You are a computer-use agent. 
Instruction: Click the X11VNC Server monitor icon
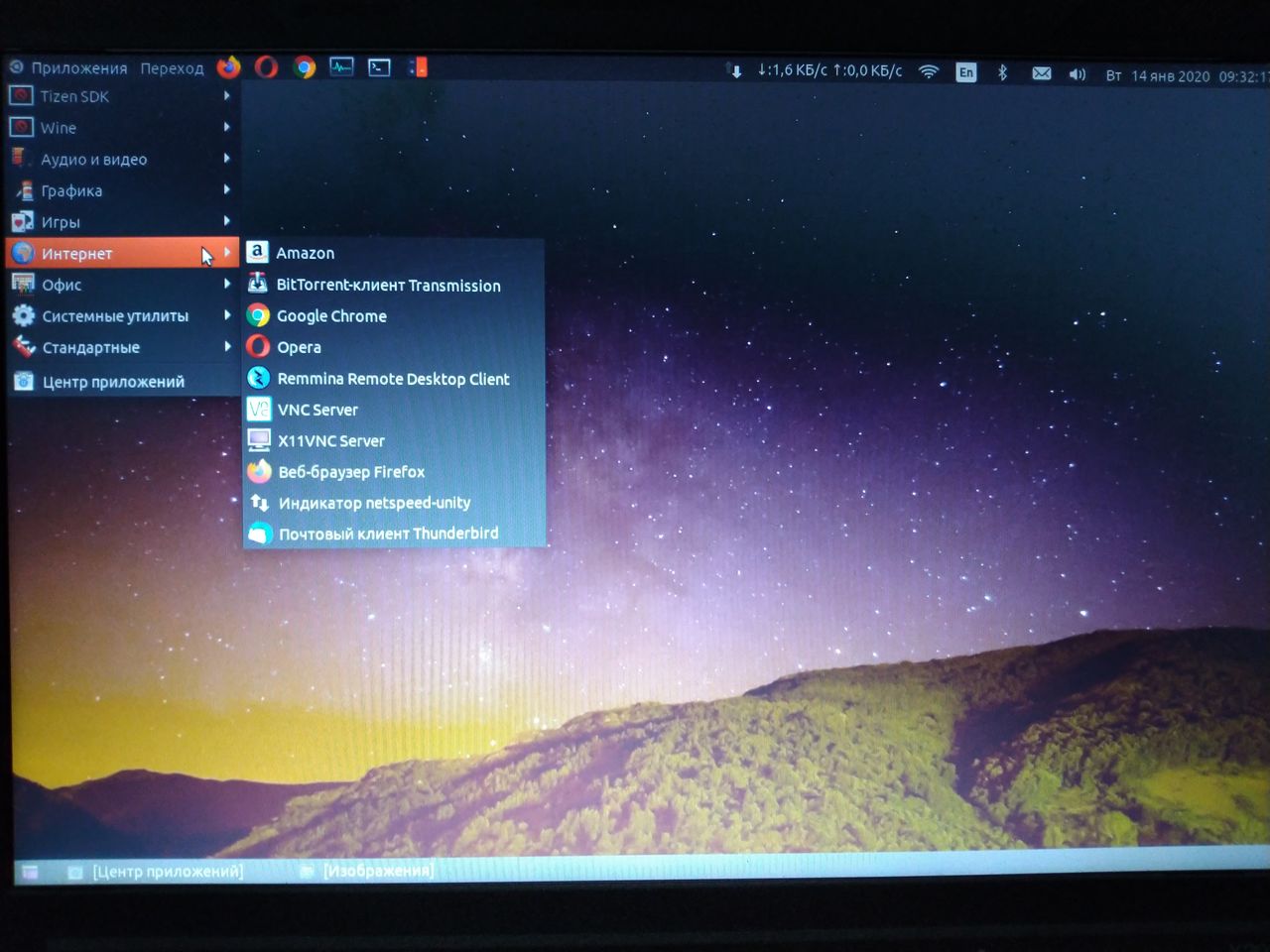259,439
